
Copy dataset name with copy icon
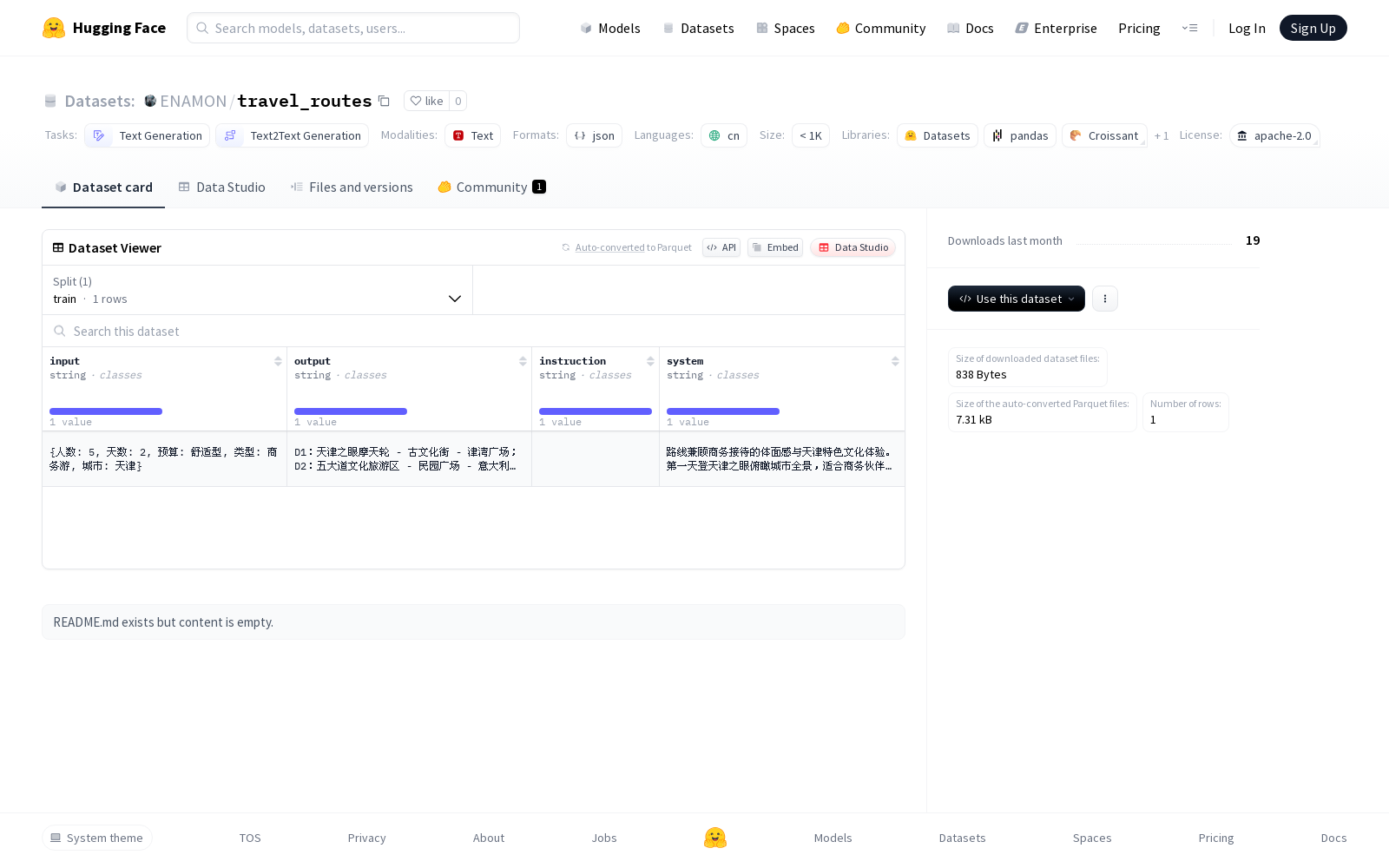[x=384, y=101]
